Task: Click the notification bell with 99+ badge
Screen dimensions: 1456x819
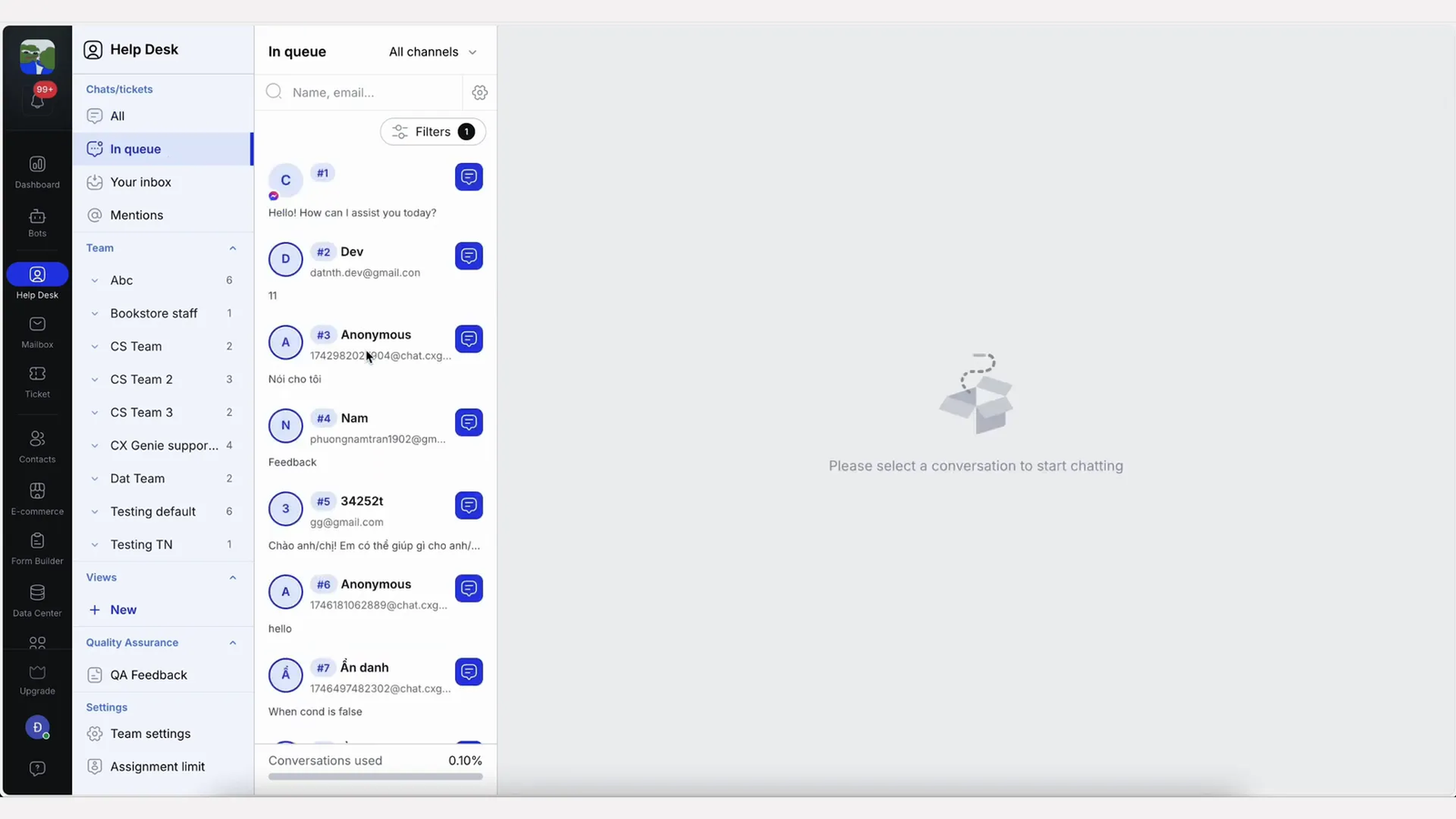Action: point(37,100)
